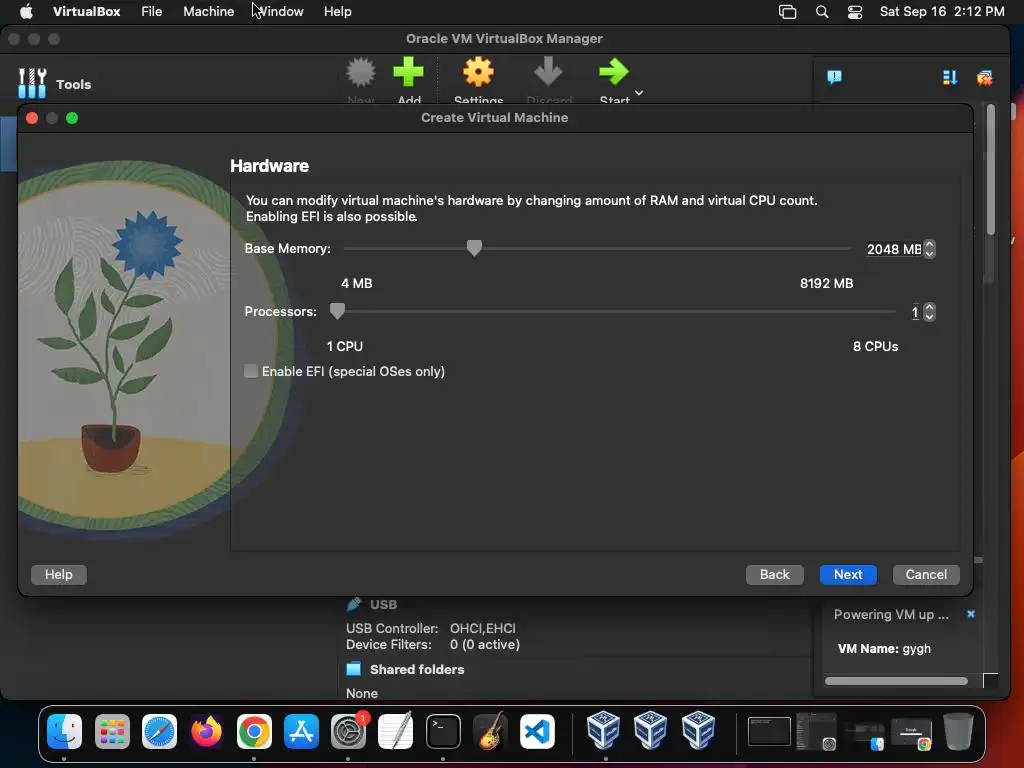1024x768 pixels.
Task: Open Finder from the Dock
Action: [64, 731]
